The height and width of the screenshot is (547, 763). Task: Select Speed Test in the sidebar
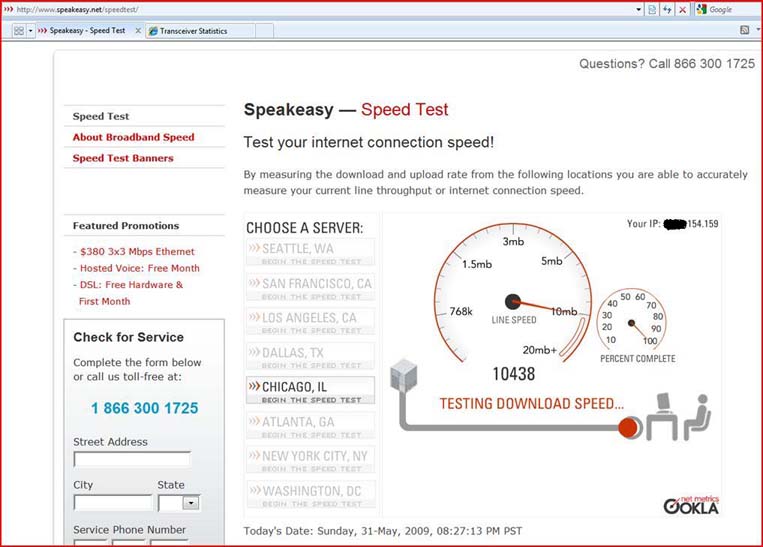click(101, 116)
